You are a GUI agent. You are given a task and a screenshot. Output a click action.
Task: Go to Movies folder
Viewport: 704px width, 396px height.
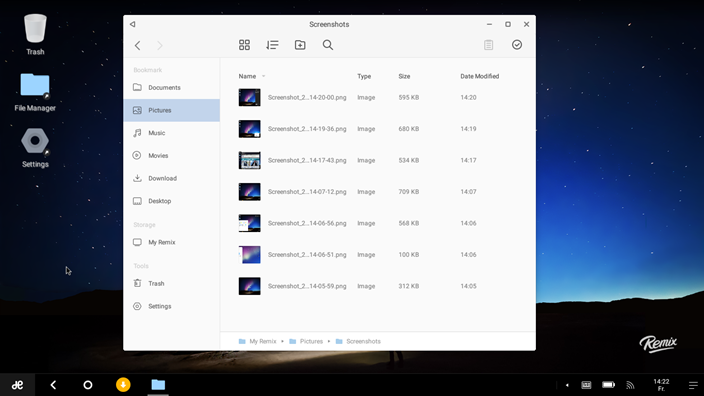click(x=172, y=155)
